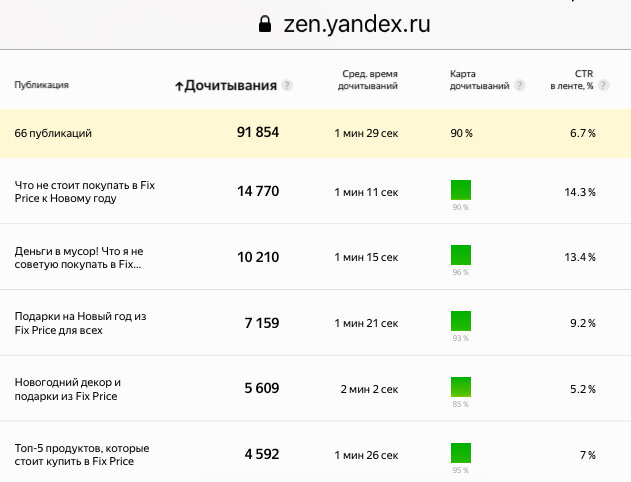This screenshot has height=482, width=631.
Task: Open help icon next to Дочитывания header
Action: tap(287, 85)
